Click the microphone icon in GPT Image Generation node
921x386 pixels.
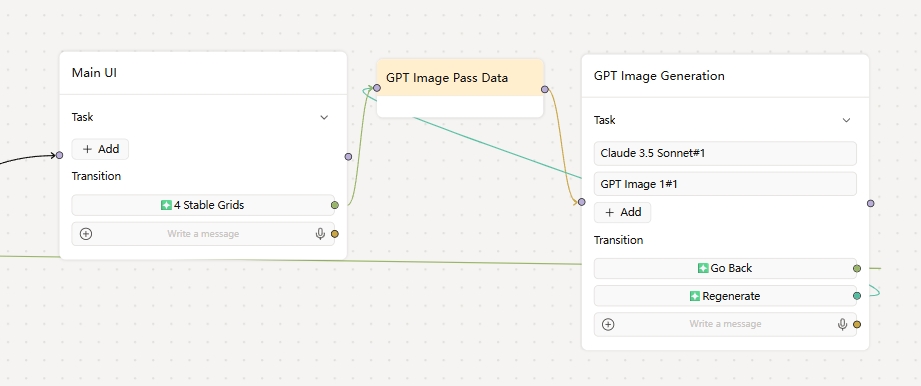click(842, 324)
